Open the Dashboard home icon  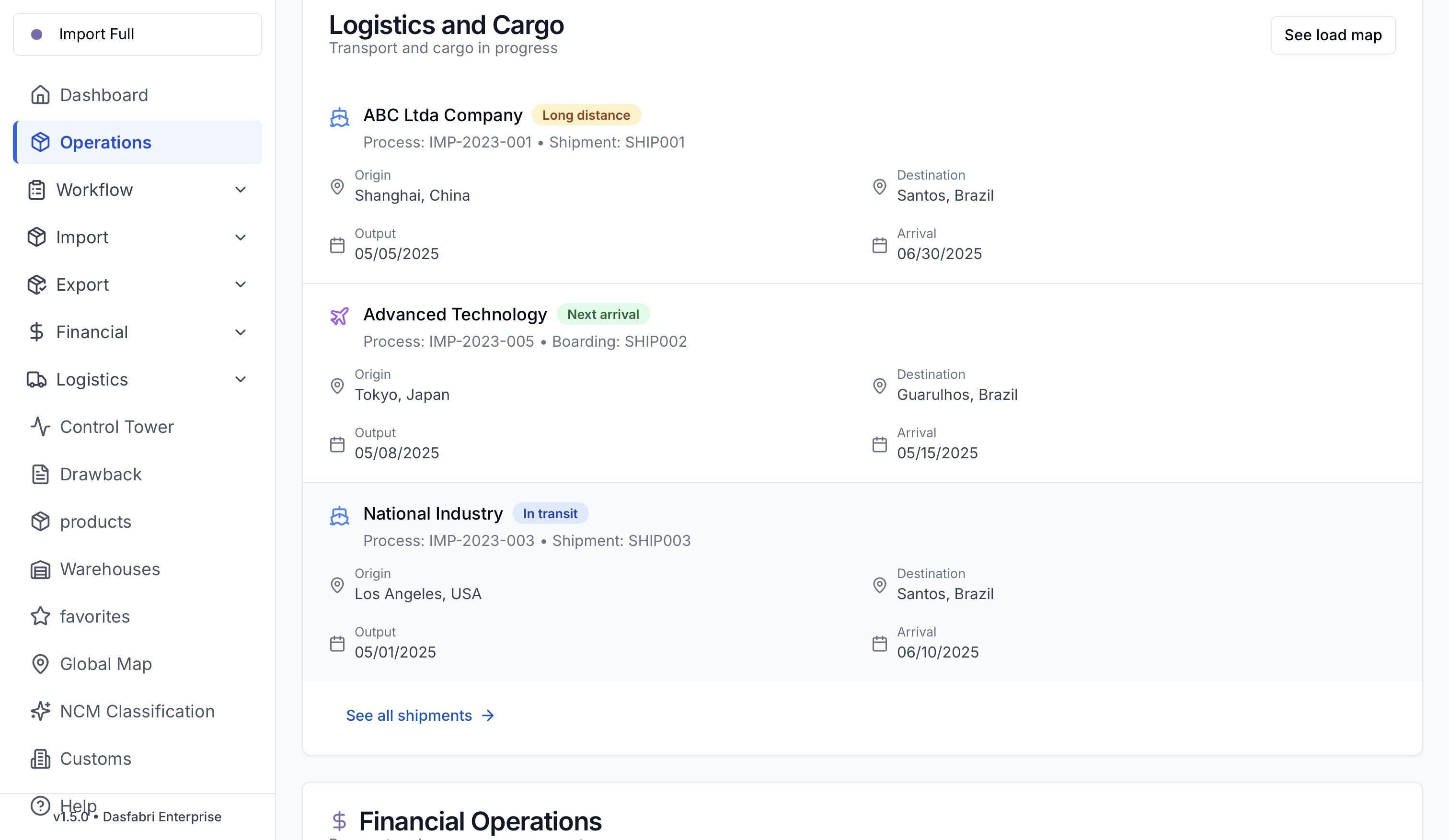coord(40,95)
